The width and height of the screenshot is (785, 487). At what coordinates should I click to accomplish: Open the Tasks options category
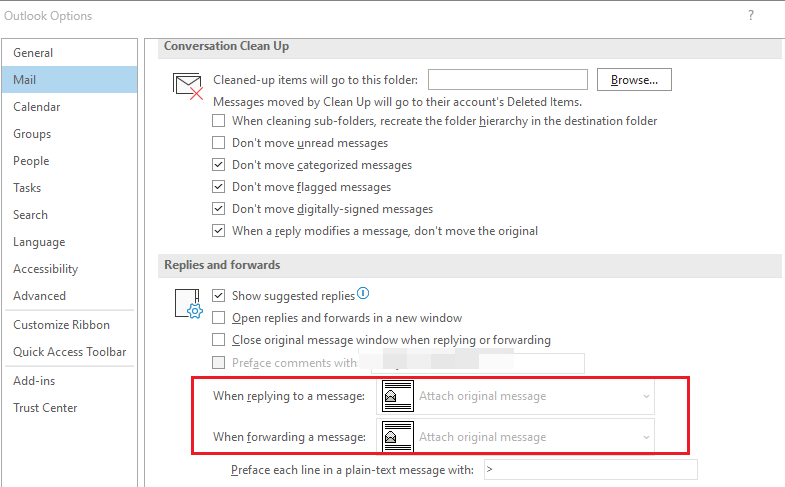69,188
